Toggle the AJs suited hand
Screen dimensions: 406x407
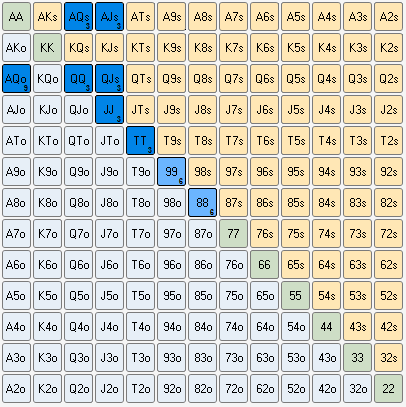pos(109,17)
